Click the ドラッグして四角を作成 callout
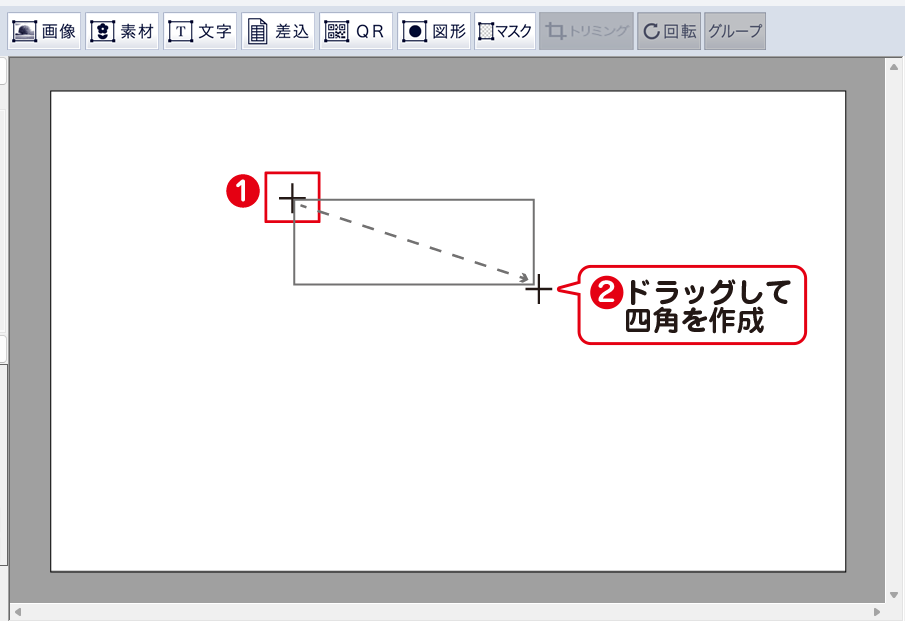 click(x=694, y=306)
